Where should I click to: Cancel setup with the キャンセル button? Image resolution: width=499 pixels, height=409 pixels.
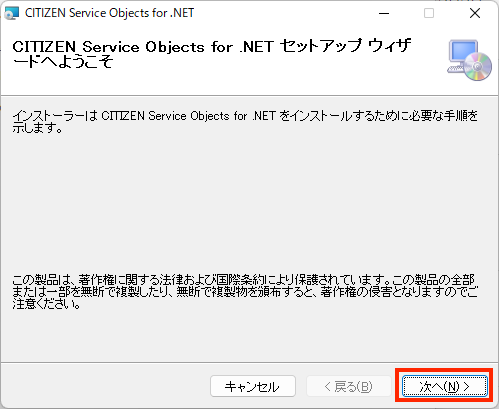253,386
